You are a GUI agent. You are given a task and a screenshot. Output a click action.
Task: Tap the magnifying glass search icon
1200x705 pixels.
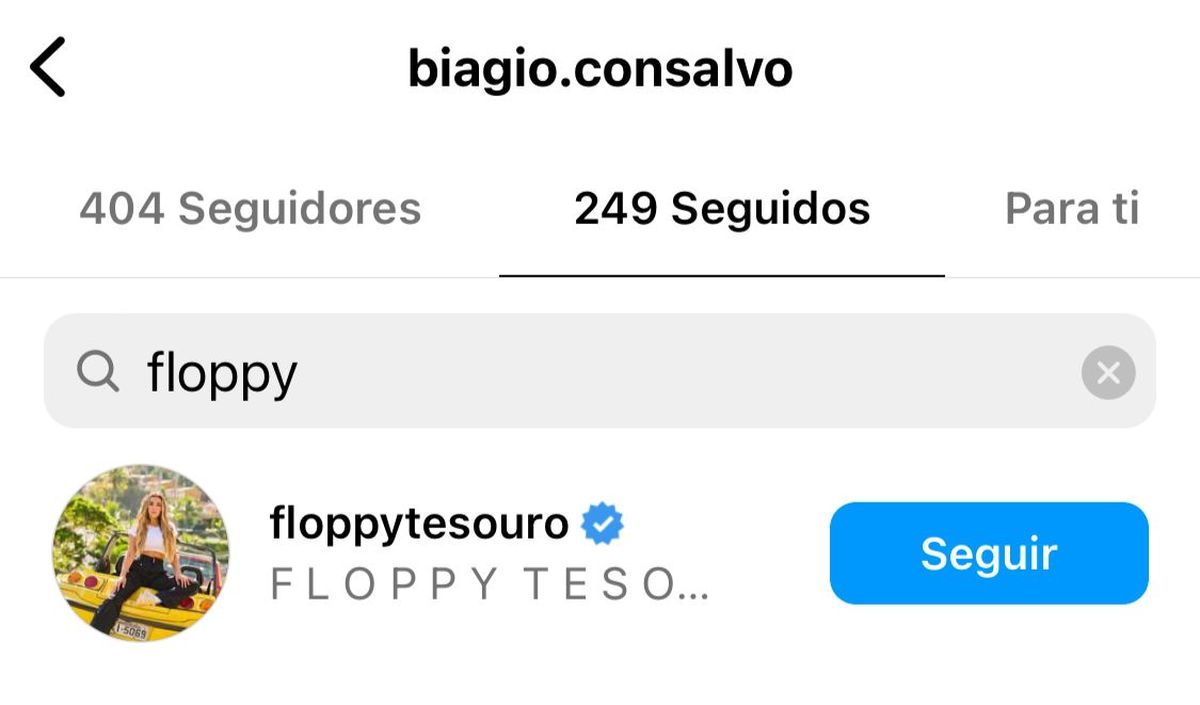coord(98,373)
